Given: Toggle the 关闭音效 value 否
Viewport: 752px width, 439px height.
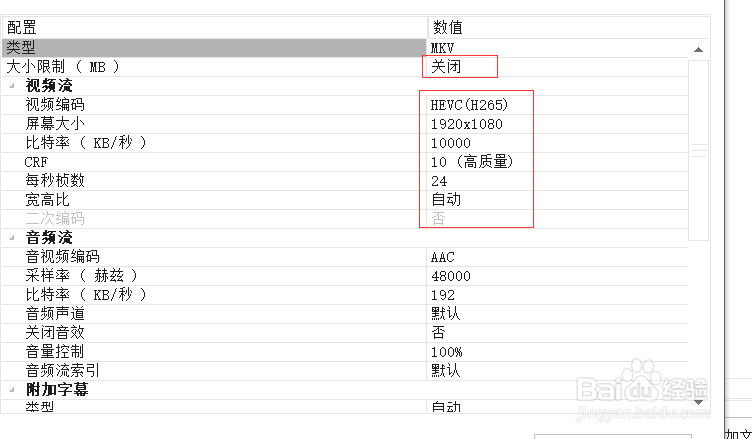Looking at the screenshot, I should [438, 333].
